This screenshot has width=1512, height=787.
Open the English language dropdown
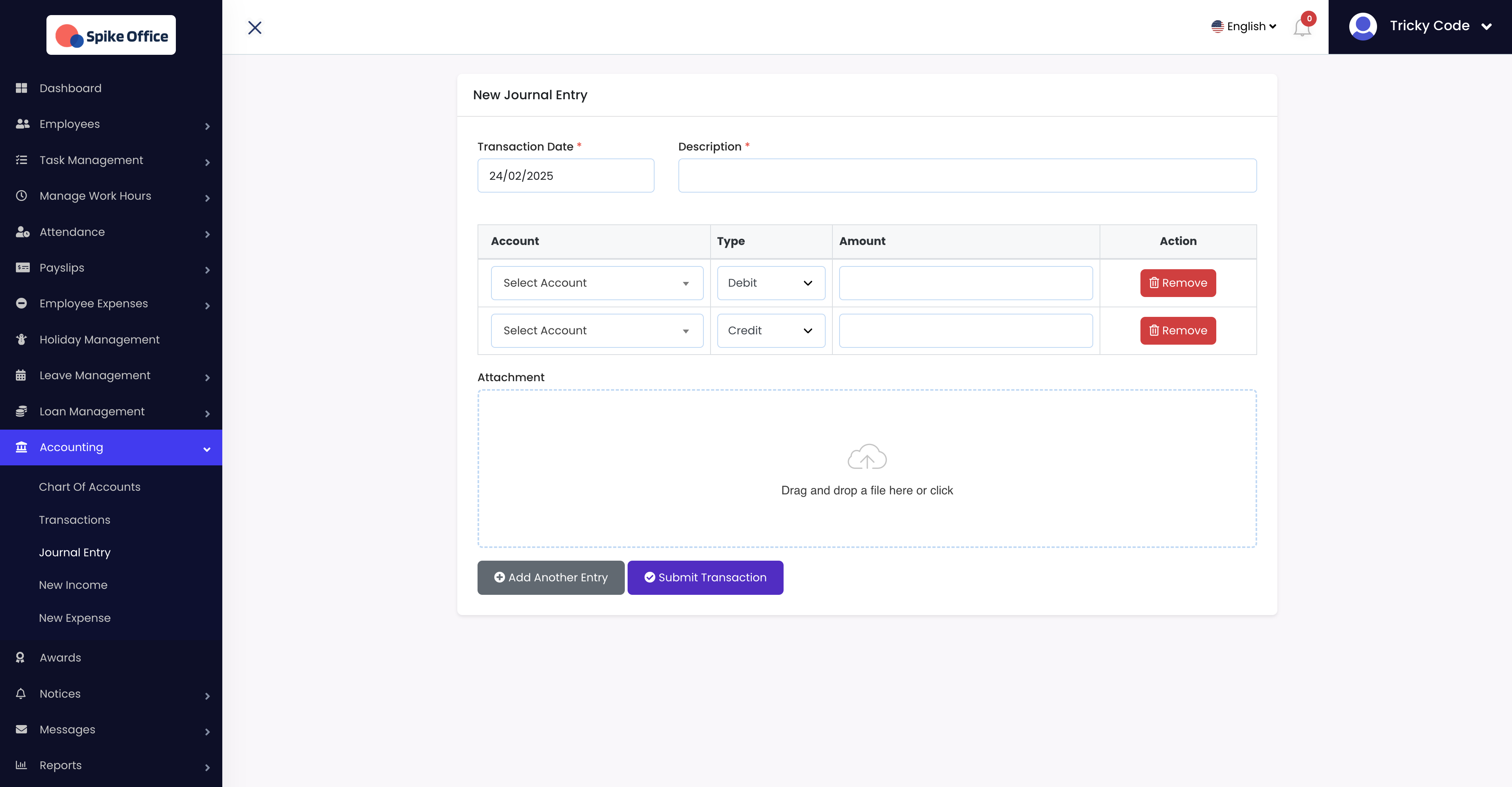pos(1244,27)
